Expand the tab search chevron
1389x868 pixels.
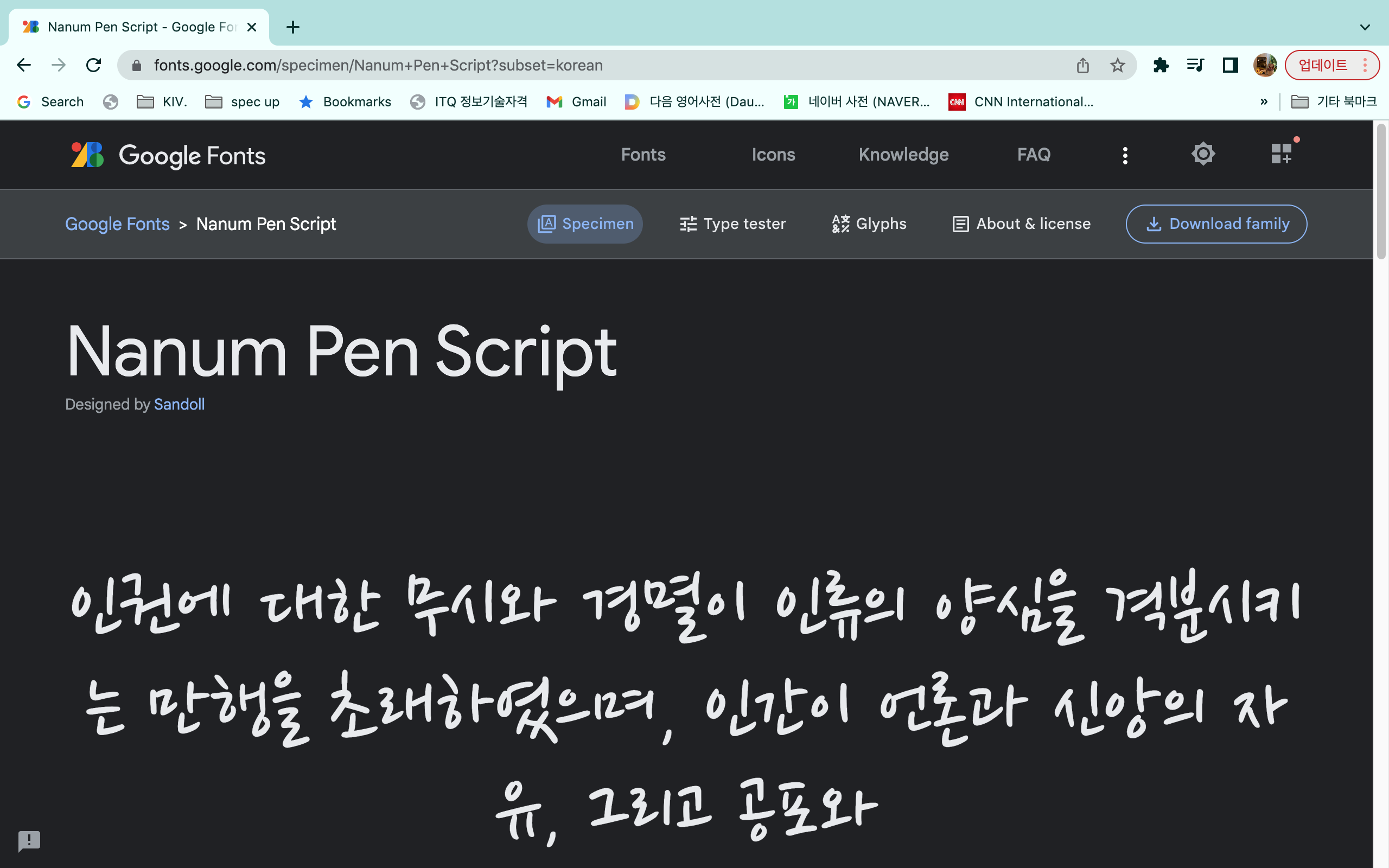(x=1365, y=27)
